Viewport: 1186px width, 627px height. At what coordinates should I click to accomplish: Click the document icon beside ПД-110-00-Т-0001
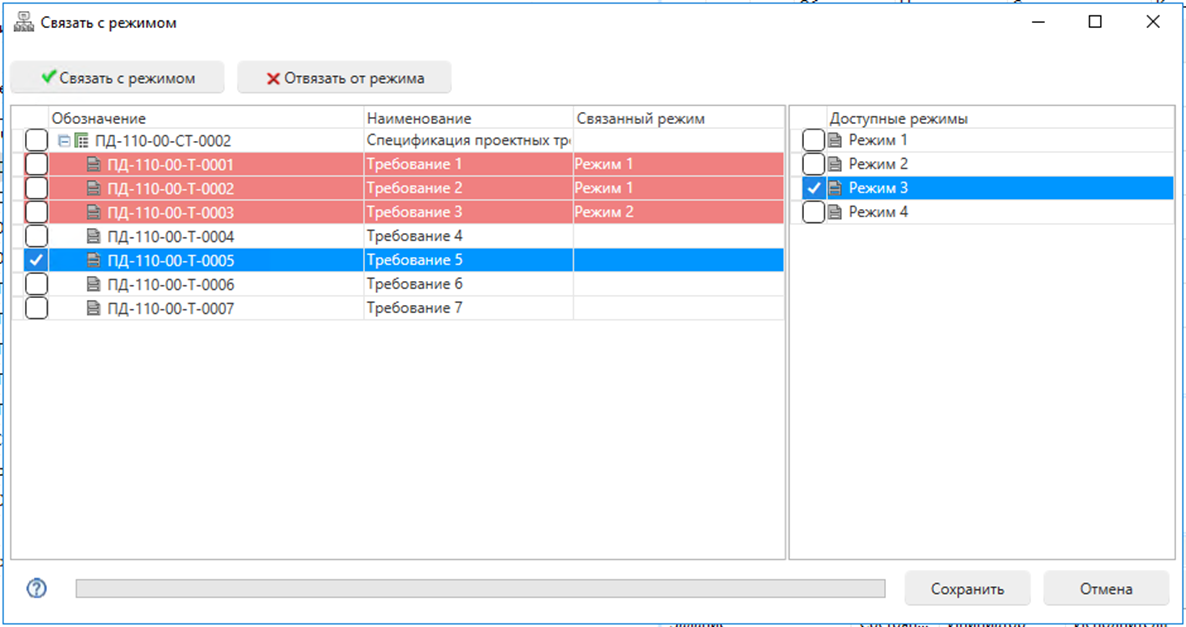pos(94,165)
